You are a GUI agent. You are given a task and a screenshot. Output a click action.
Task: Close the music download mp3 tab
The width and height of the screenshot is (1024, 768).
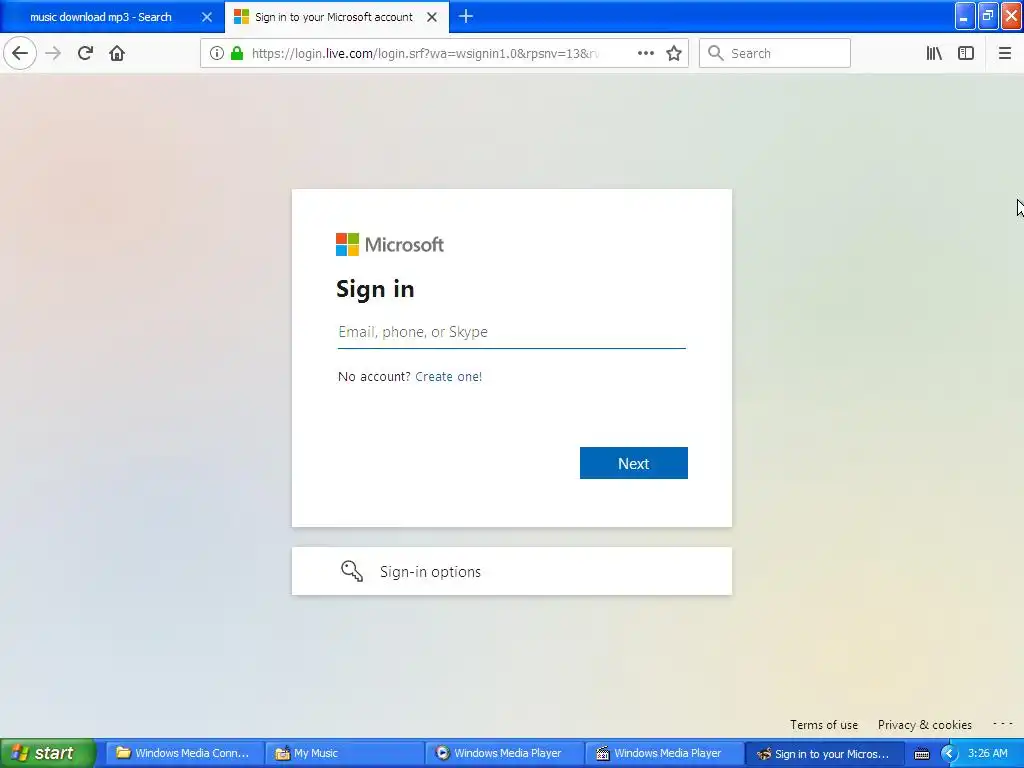(x=206, y=17)
